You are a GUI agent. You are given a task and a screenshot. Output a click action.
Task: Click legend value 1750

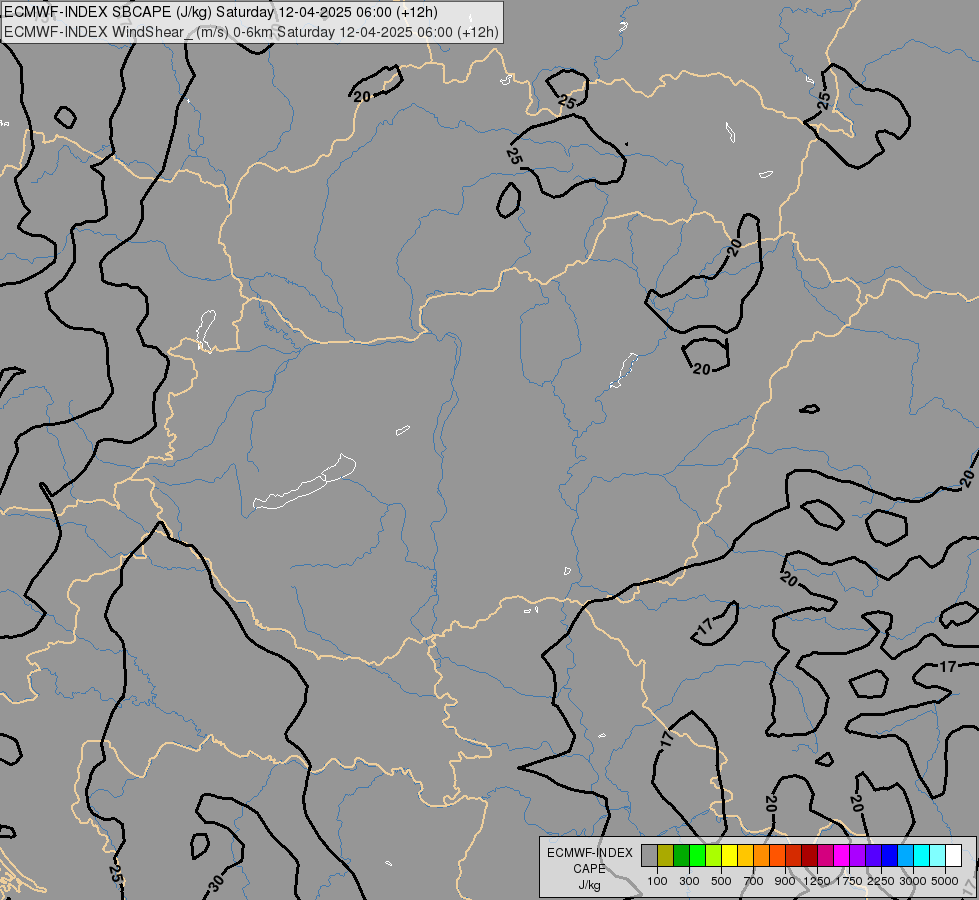click(849, 881)
